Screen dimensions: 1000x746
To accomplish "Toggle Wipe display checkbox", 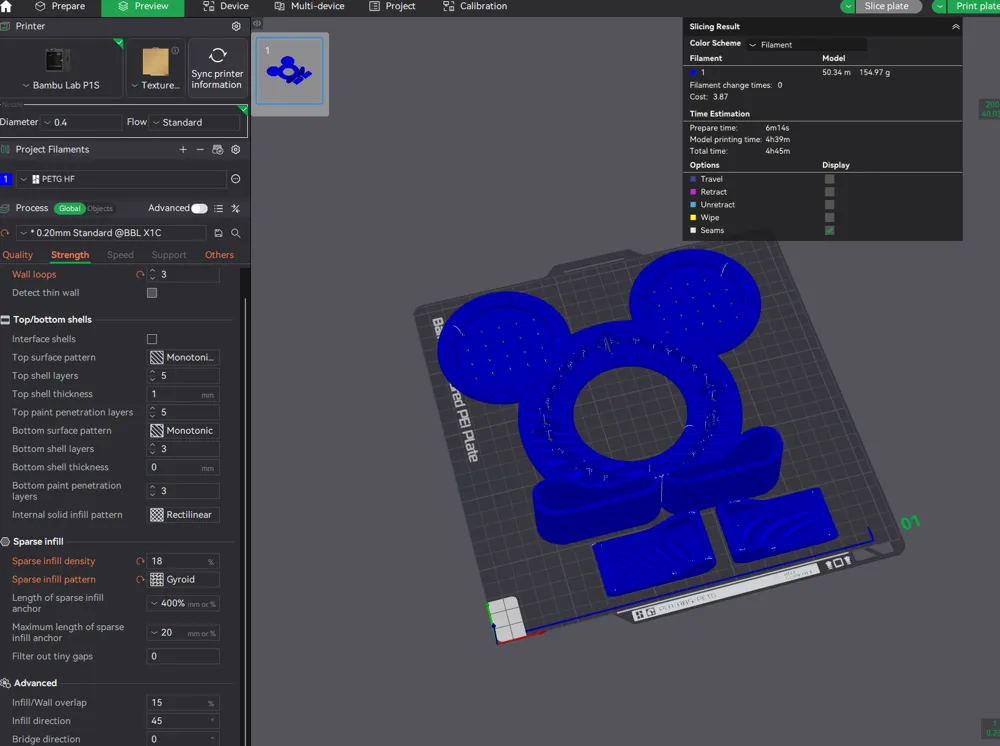I will click(829, 217).
